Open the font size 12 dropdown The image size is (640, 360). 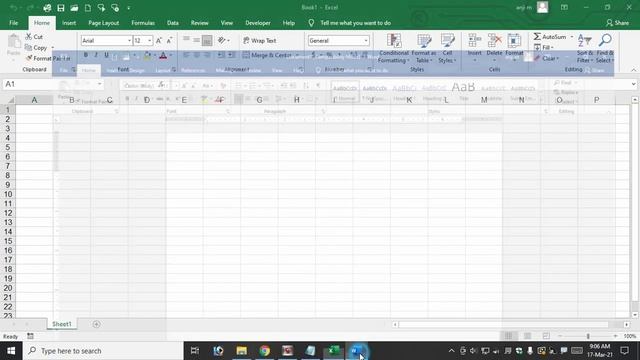pyautogui.click(x=149, y=40)
